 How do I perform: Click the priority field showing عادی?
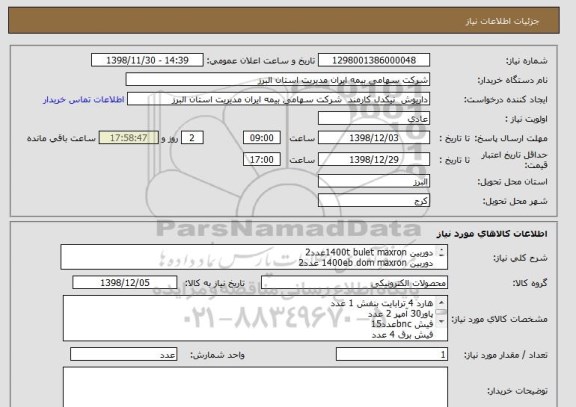(x=374, y=119)
